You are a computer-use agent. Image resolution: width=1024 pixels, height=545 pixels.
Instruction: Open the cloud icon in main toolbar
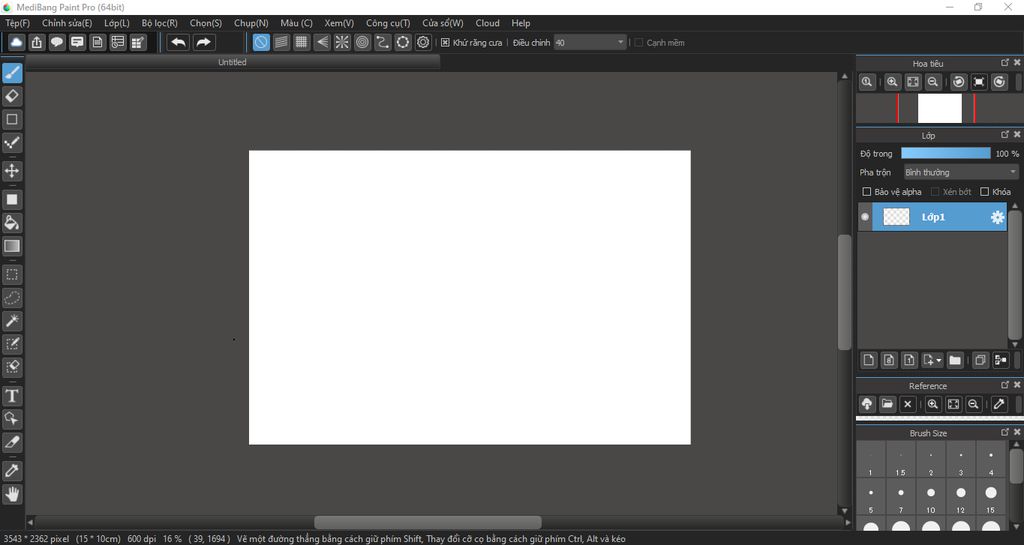tap(16, 42)
